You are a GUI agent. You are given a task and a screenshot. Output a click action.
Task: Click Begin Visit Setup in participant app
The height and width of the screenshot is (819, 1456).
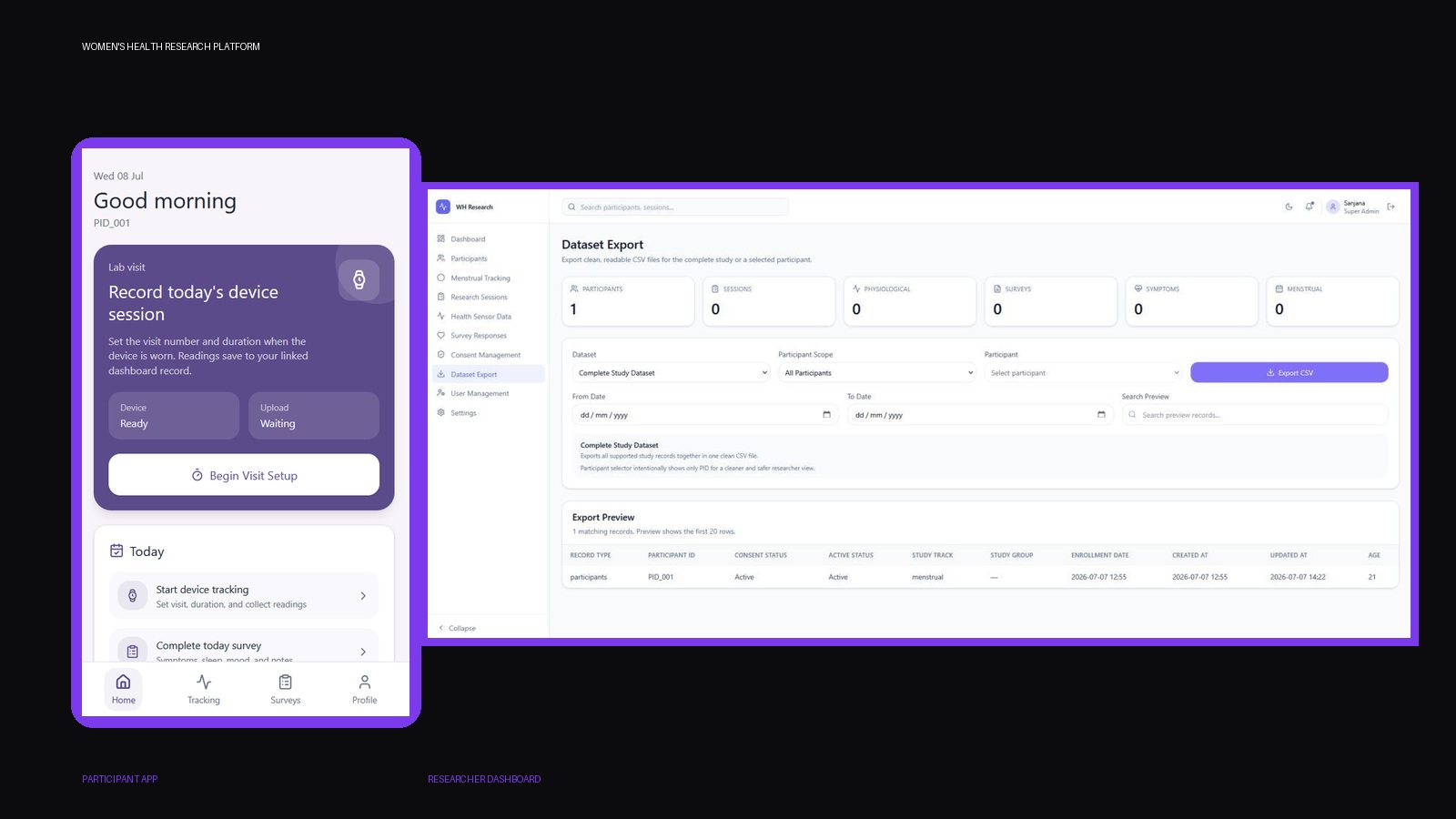[x=244, y=475]
